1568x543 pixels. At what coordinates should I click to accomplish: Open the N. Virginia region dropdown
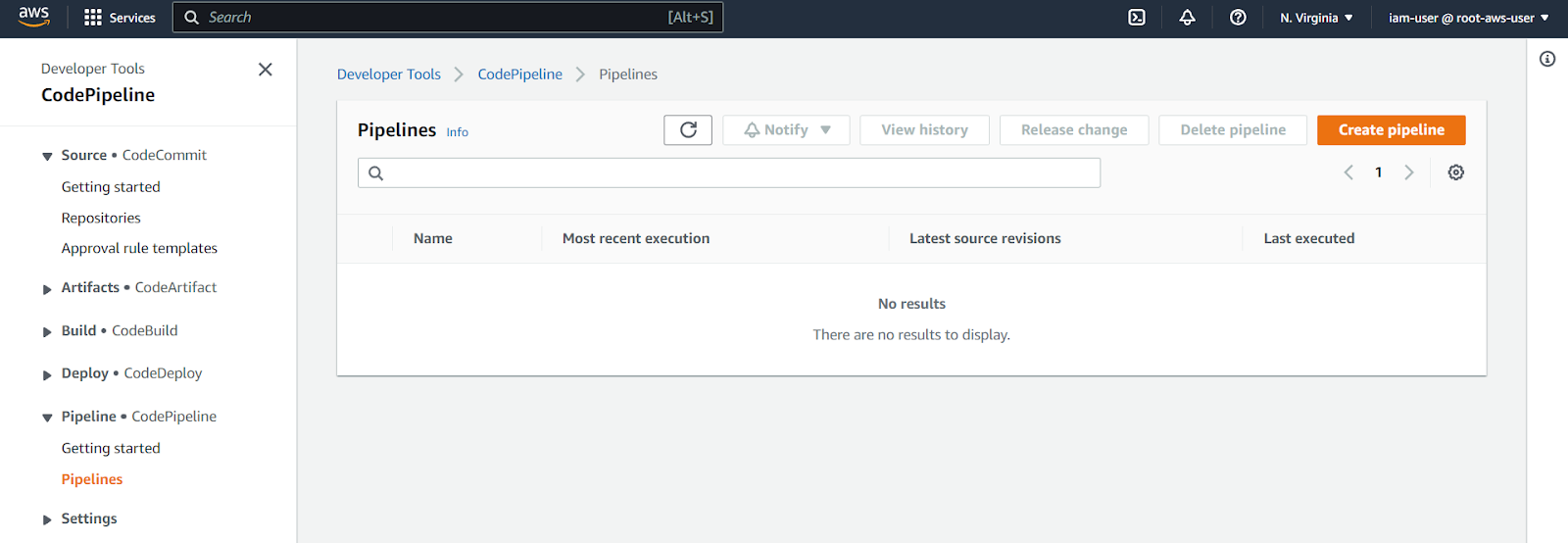[x=1316, y=18]
